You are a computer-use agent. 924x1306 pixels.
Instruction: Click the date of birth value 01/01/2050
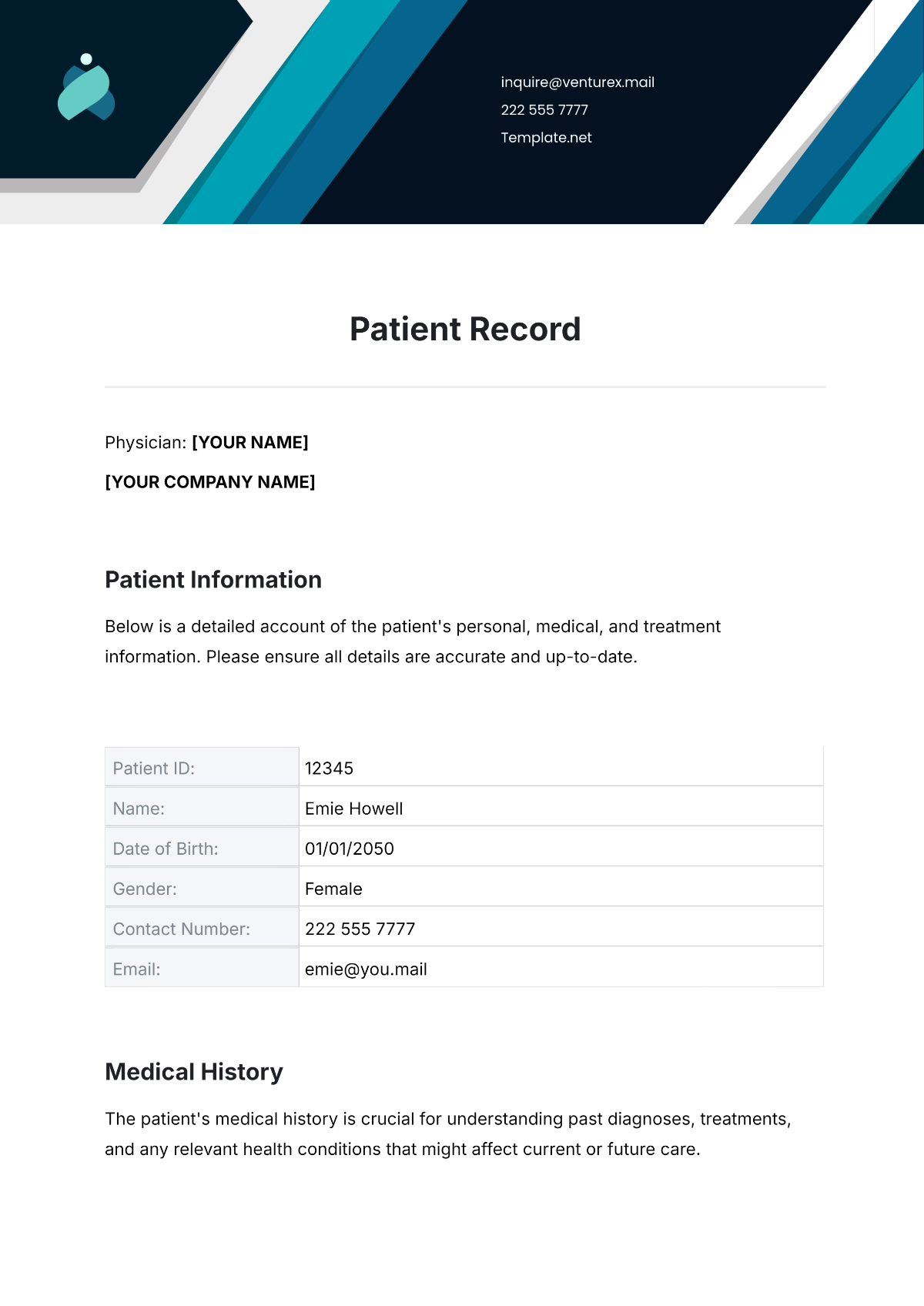(x=350, y=849)
